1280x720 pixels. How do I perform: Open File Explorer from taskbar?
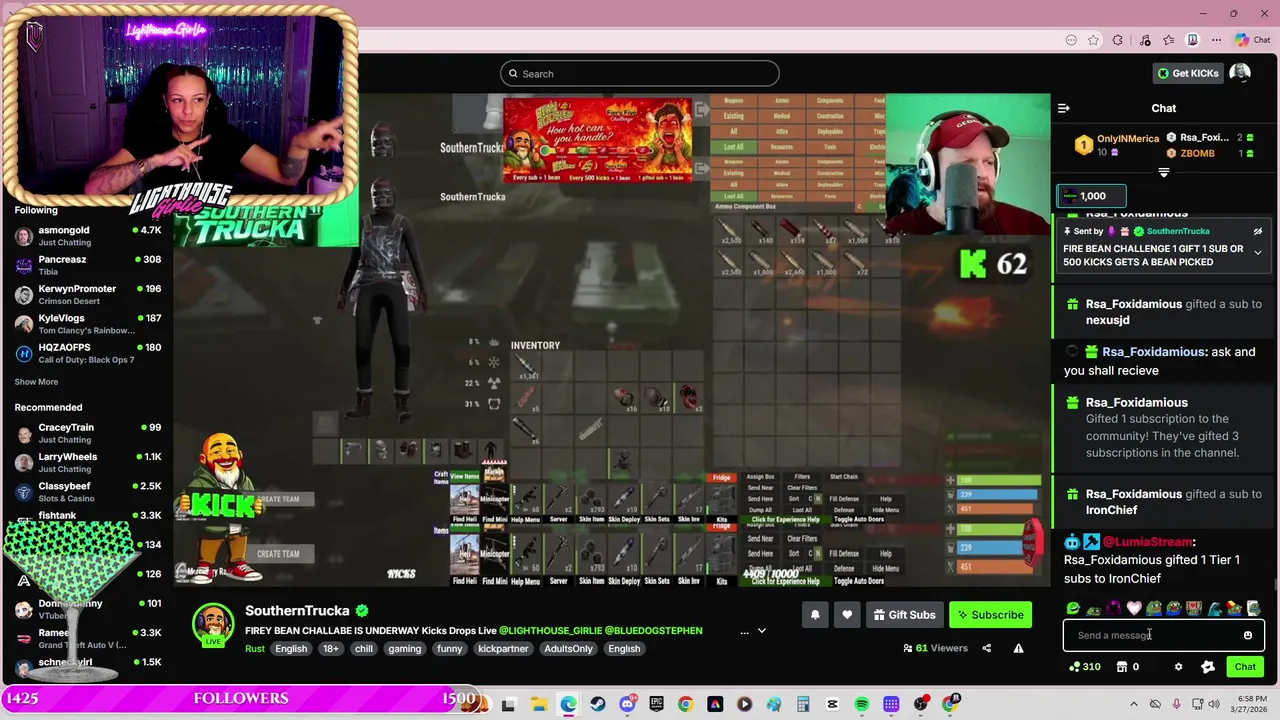pyautogui.click(x=539, y=704)
